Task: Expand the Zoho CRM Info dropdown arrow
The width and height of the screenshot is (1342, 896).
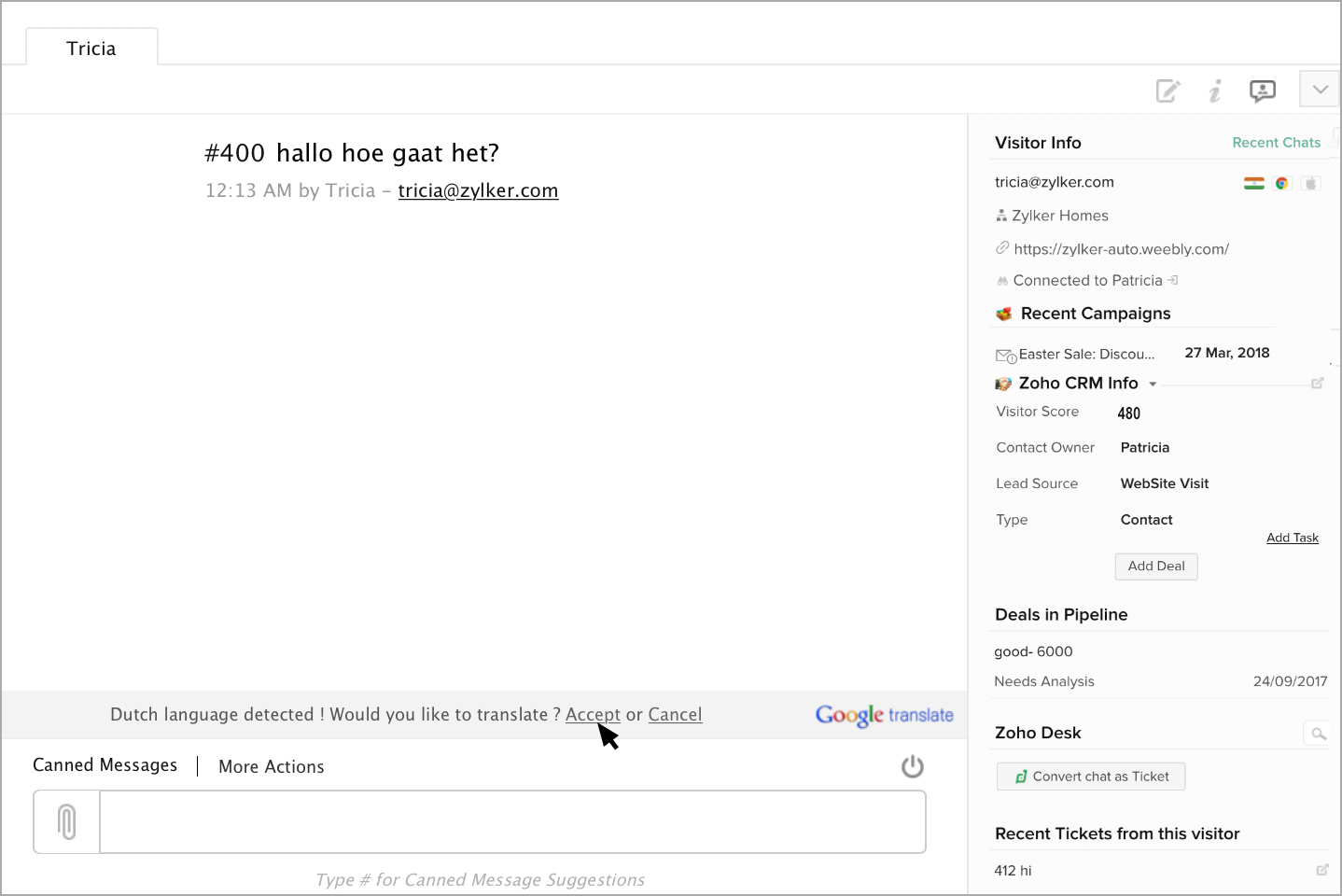Action: pos(1153,384)
